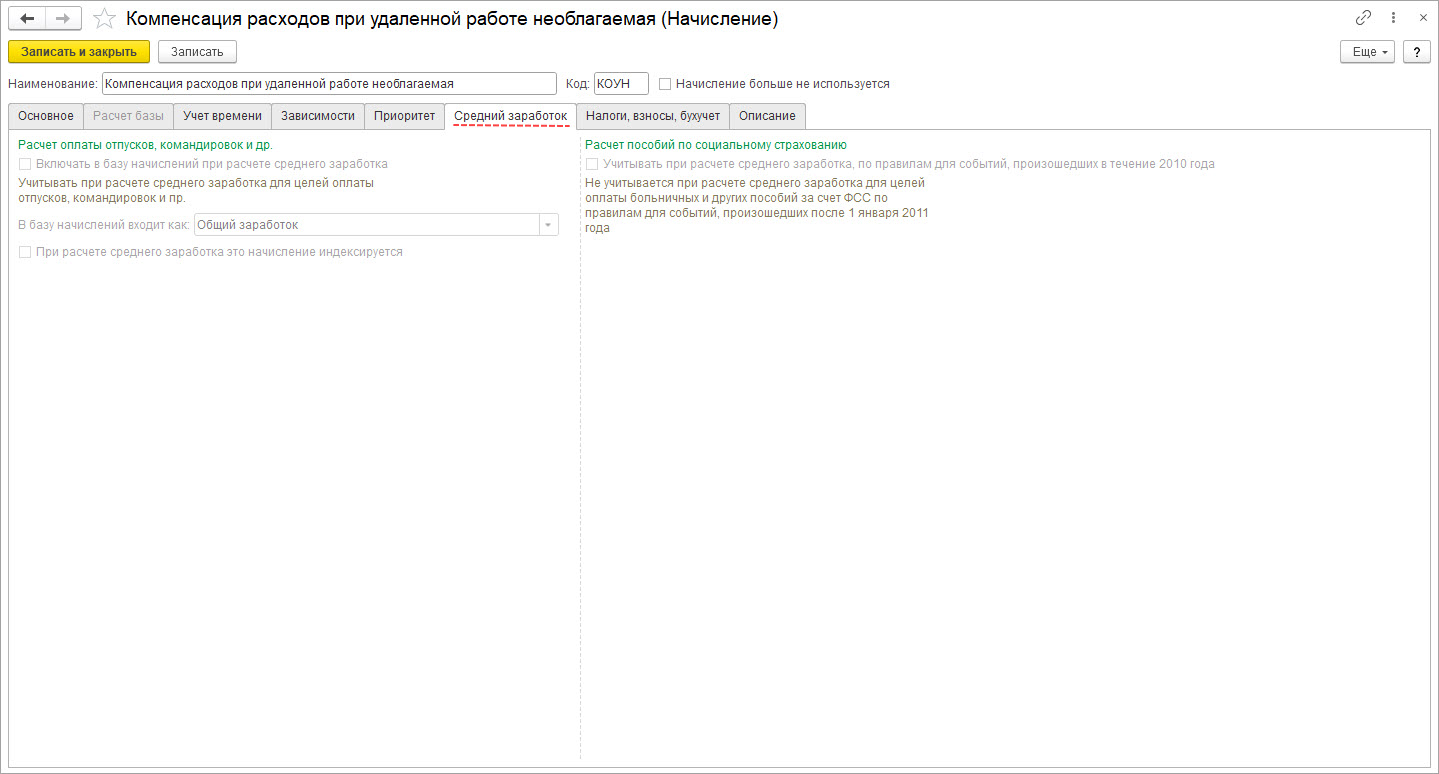The height and width of the screenshot is (774, 1439).
Task: Copy link with the chain icon
Action: (x=1363, y=18)
